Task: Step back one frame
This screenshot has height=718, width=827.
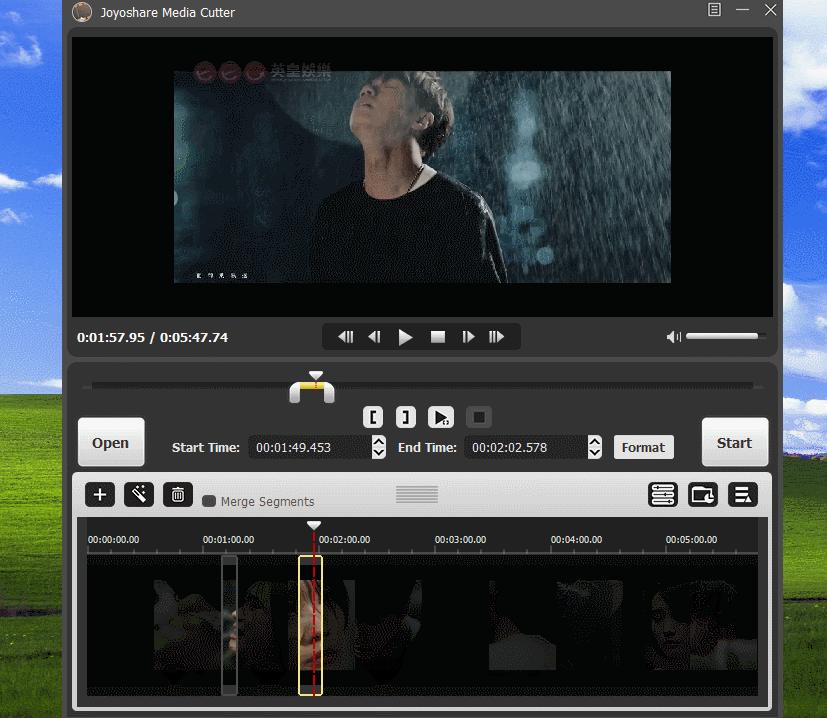Action: coord(374,337)
